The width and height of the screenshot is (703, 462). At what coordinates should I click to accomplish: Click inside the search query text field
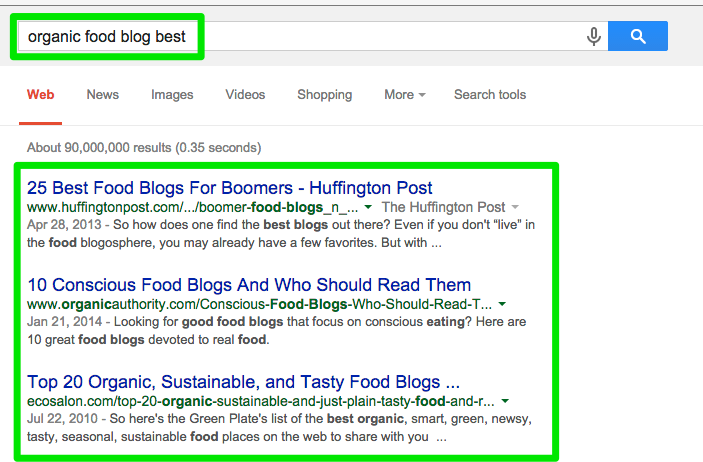tap(313, 36)
